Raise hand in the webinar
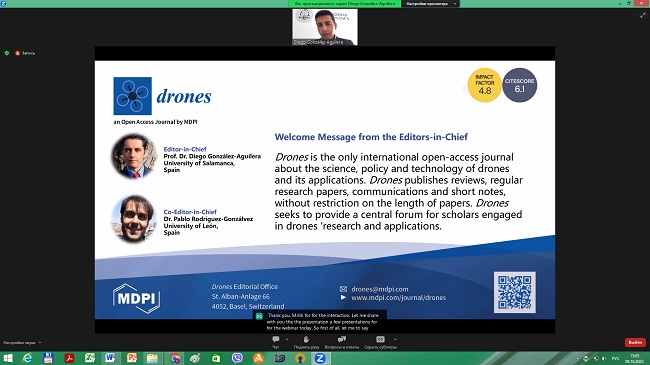This screenshot has width=650, height=365. [306, 342]
